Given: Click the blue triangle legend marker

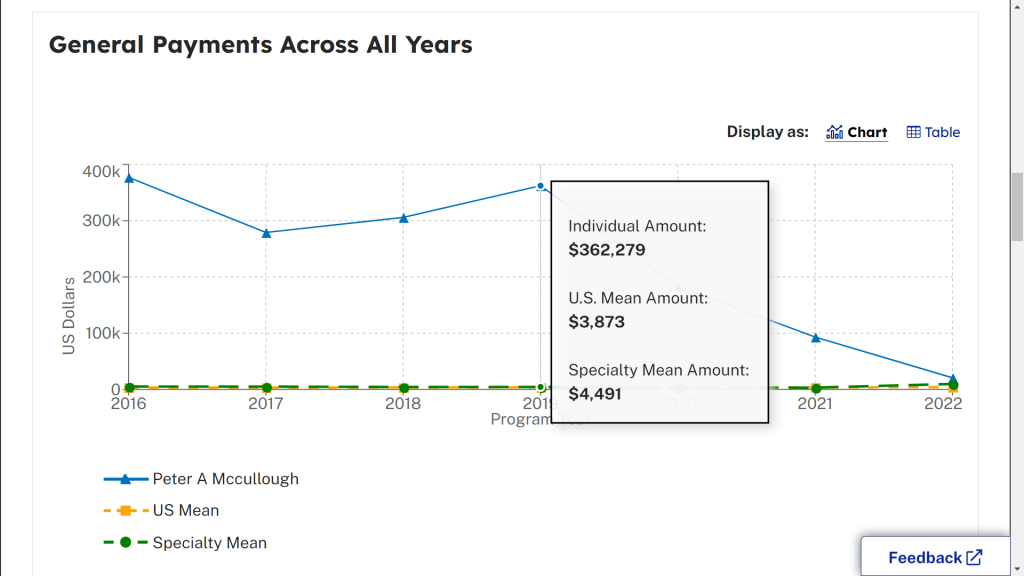Looking at the screenshot, I should [x=126, y=479].
